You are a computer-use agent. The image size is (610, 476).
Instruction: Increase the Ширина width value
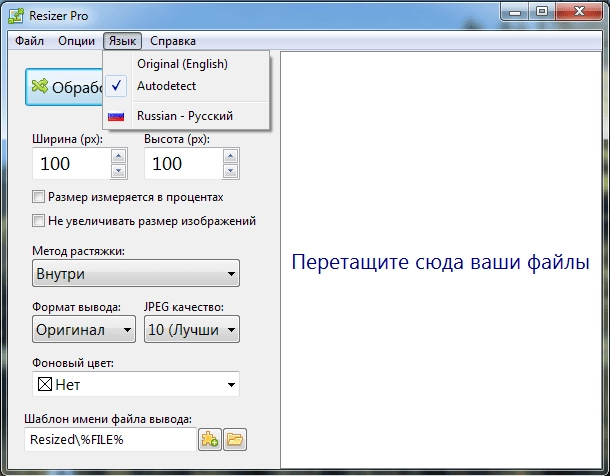pos(119,156)
